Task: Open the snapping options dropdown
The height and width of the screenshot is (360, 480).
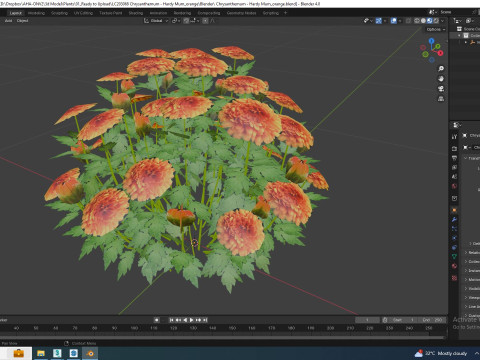Action: [195, 21]
